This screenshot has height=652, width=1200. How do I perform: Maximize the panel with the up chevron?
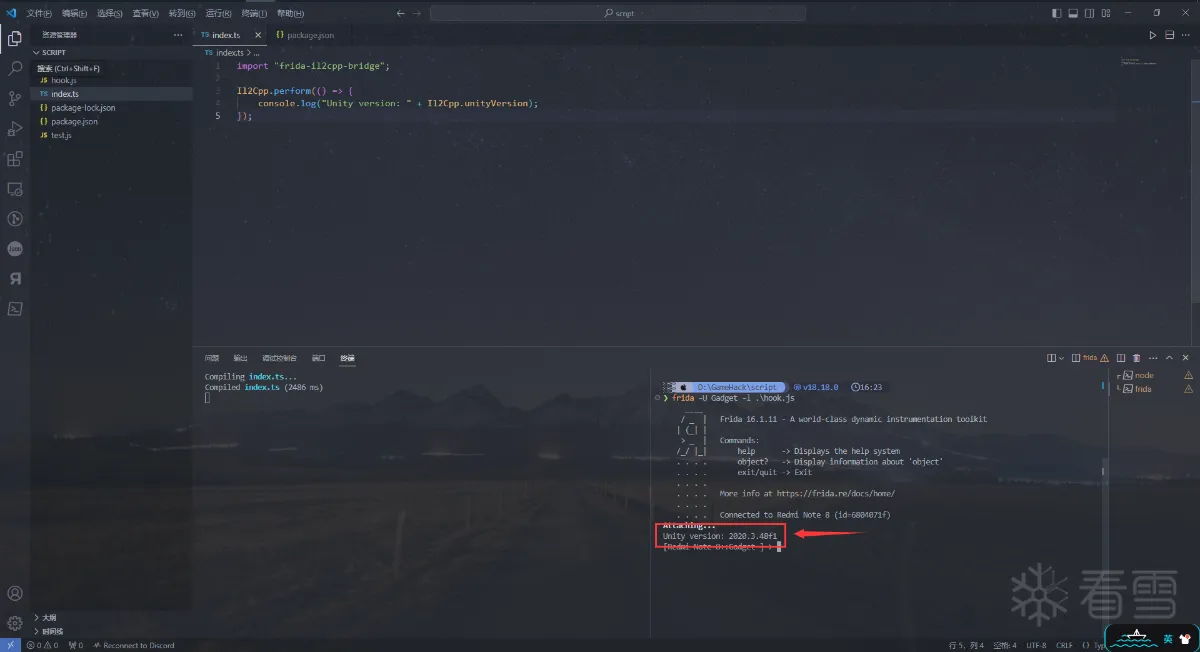(x=1168, y=358)
